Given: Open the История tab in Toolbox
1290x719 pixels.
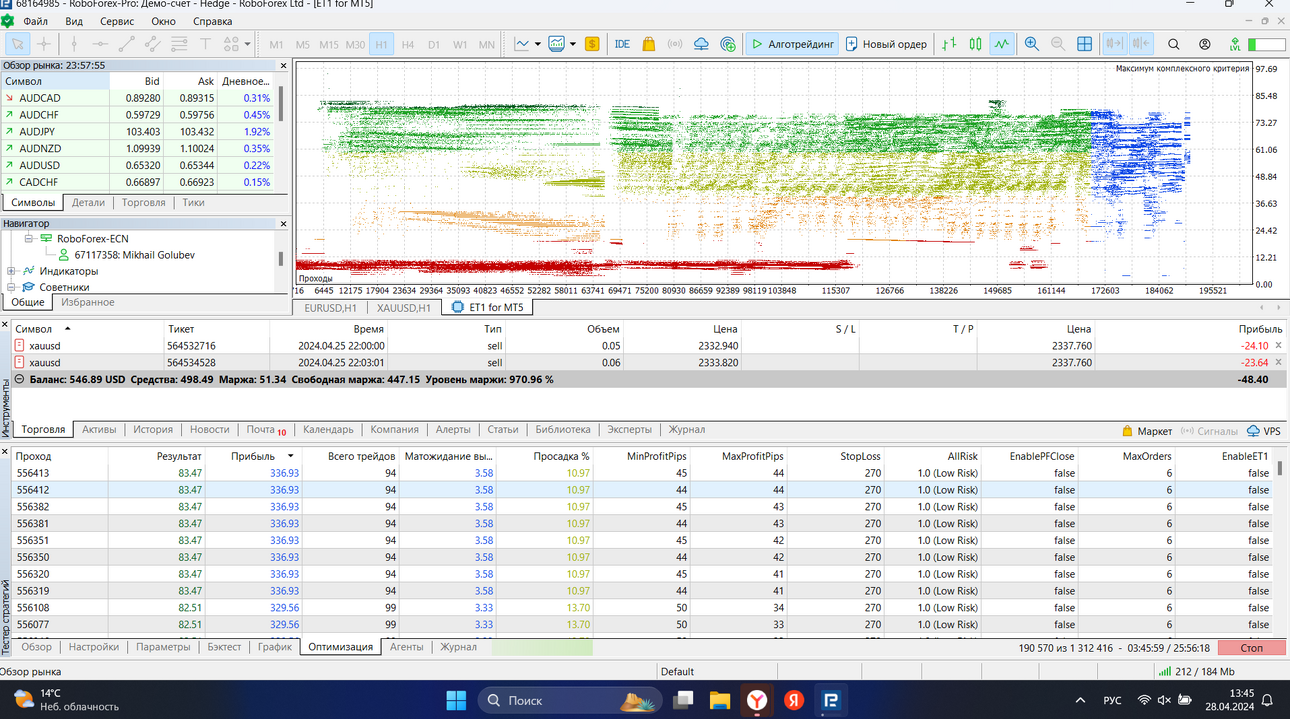Looking at the screenshot, I should (x=153, y=430).
